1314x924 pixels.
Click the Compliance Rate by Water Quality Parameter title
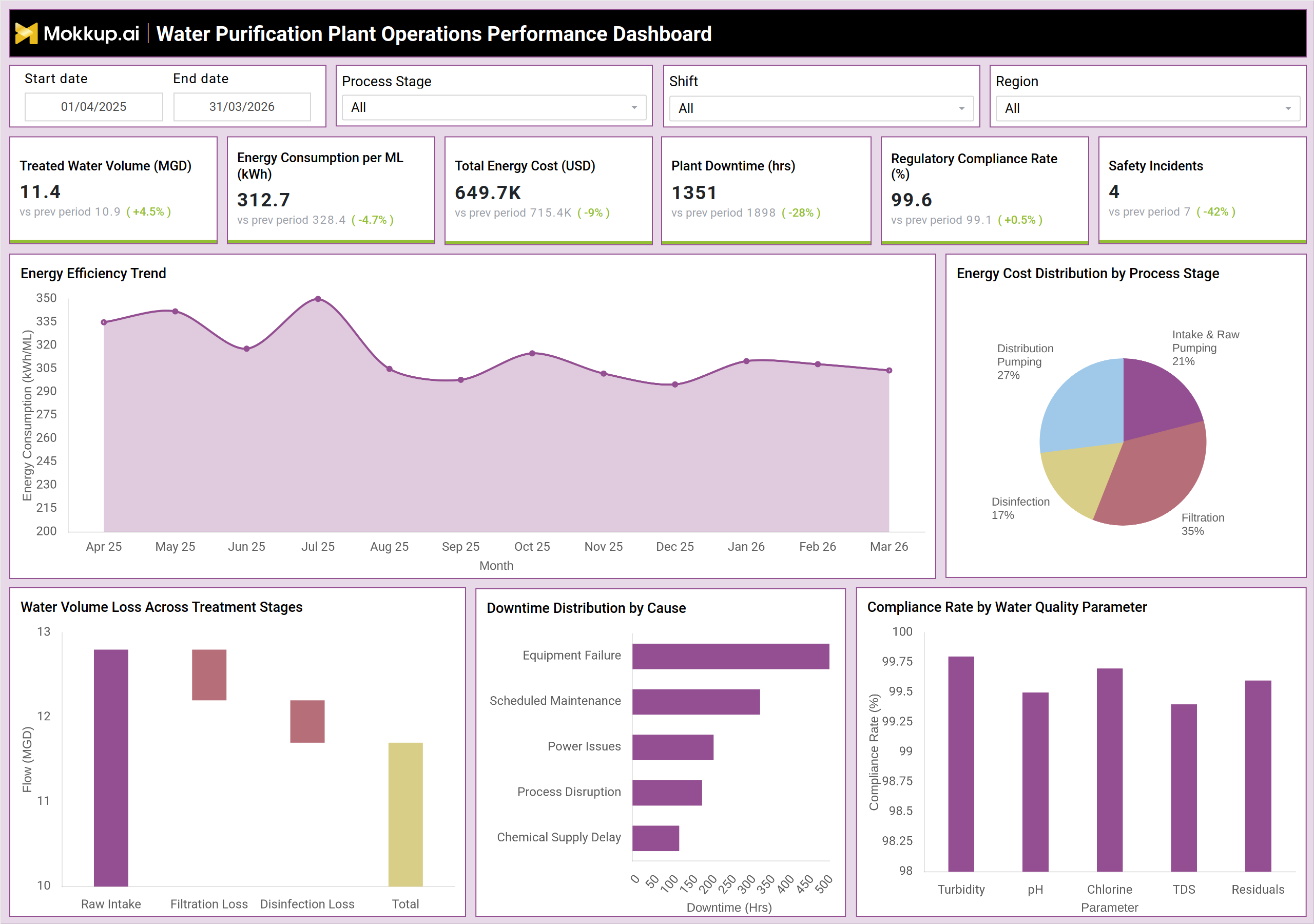click(x=1007, y=607)
